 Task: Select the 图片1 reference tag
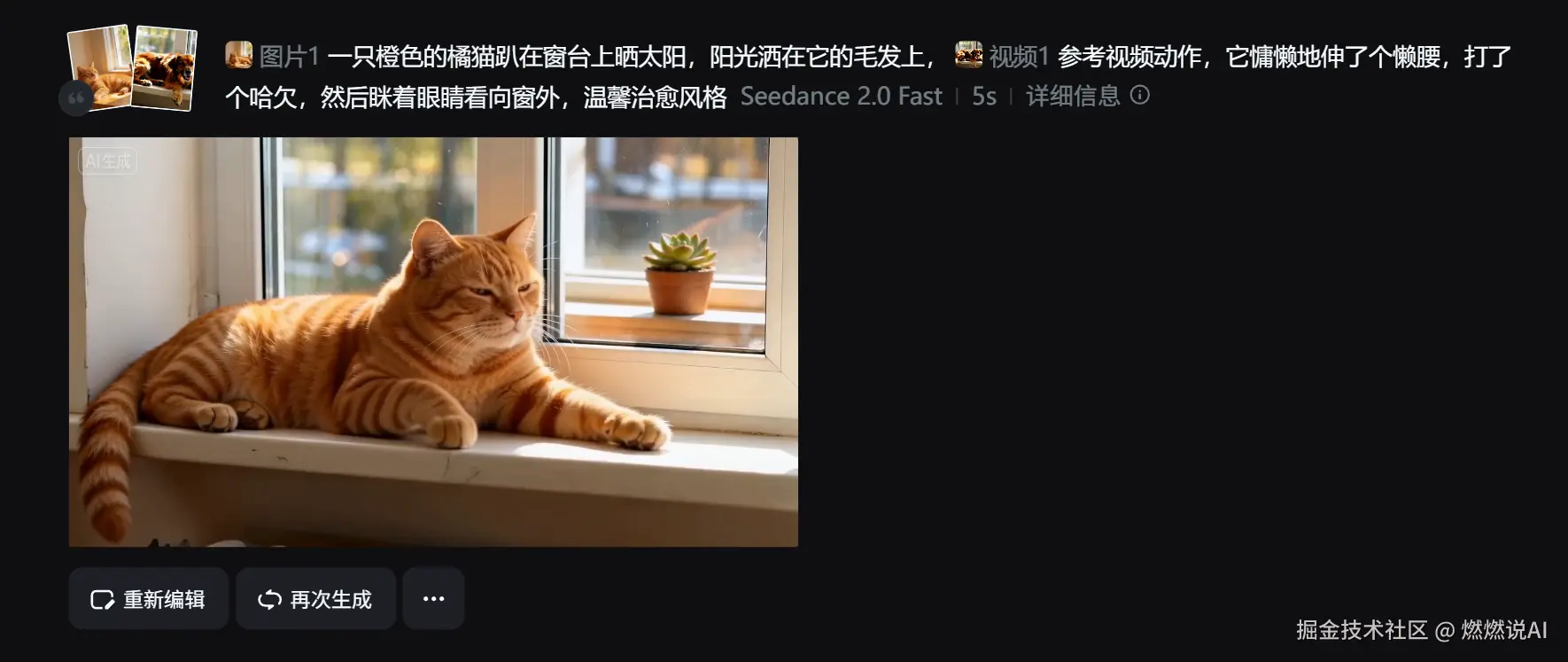click(289, 57)
